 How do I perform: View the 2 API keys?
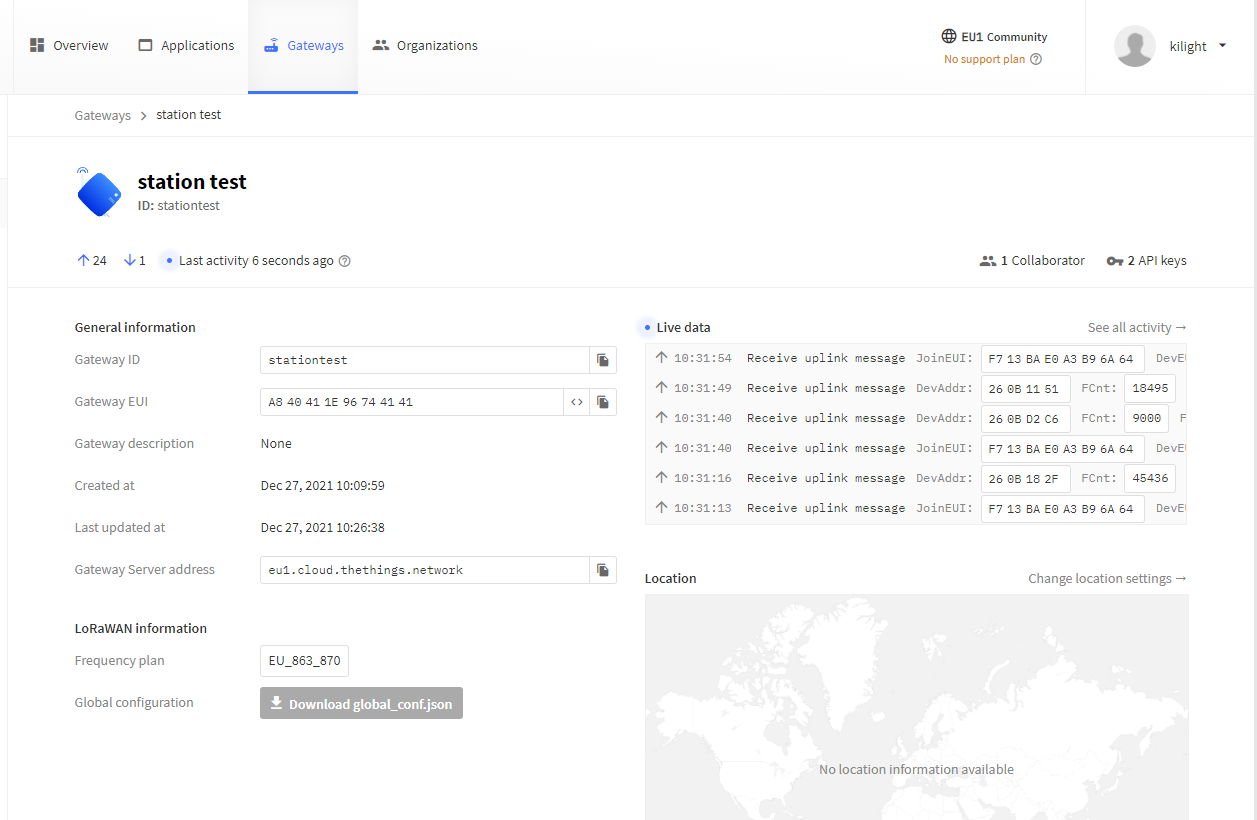pos(1147,261)
